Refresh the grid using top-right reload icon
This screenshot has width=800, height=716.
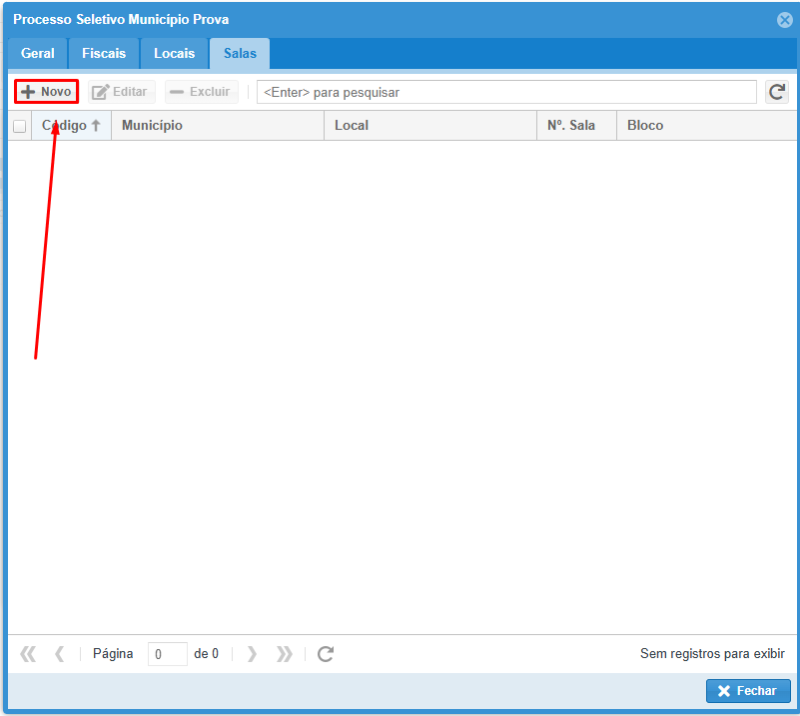point(777,92)
